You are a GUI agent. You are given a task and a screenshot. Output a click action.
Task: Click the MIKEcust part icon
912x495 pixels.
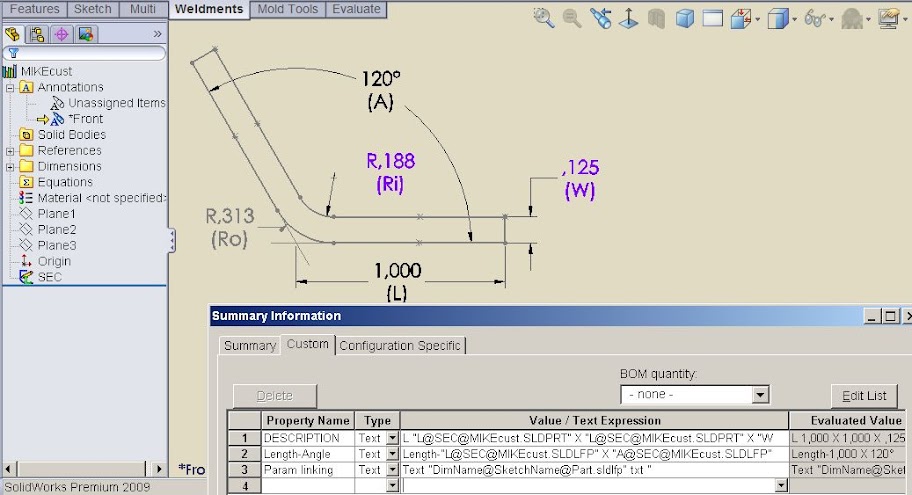coord(10,72)
